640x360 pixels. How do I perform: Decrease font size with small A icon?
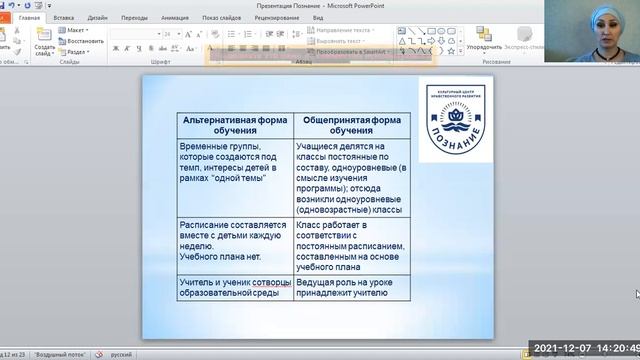pyautogui.click(x=199, y=34)
